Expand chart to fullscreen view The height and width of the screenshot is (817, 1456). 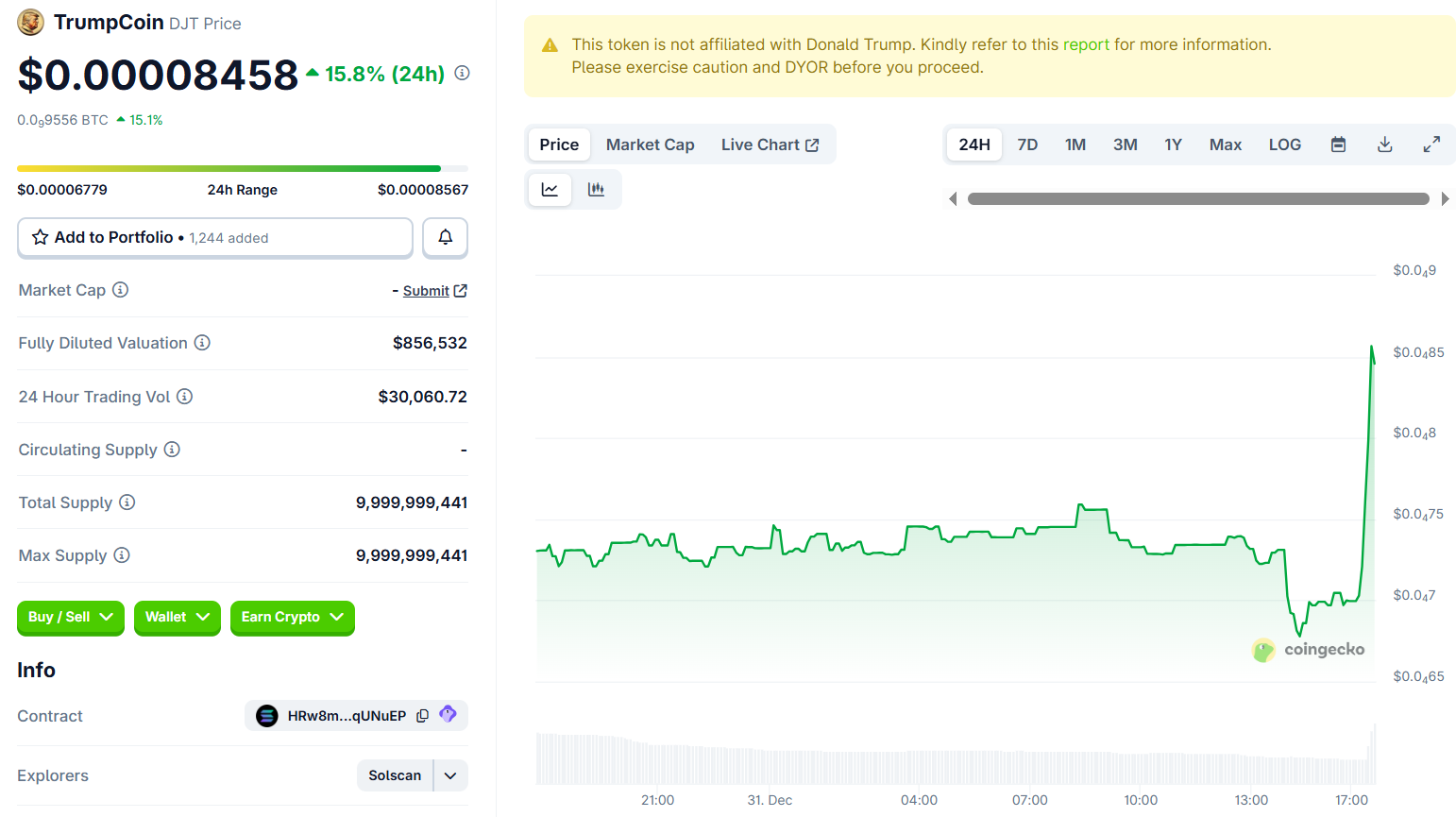1432,144
